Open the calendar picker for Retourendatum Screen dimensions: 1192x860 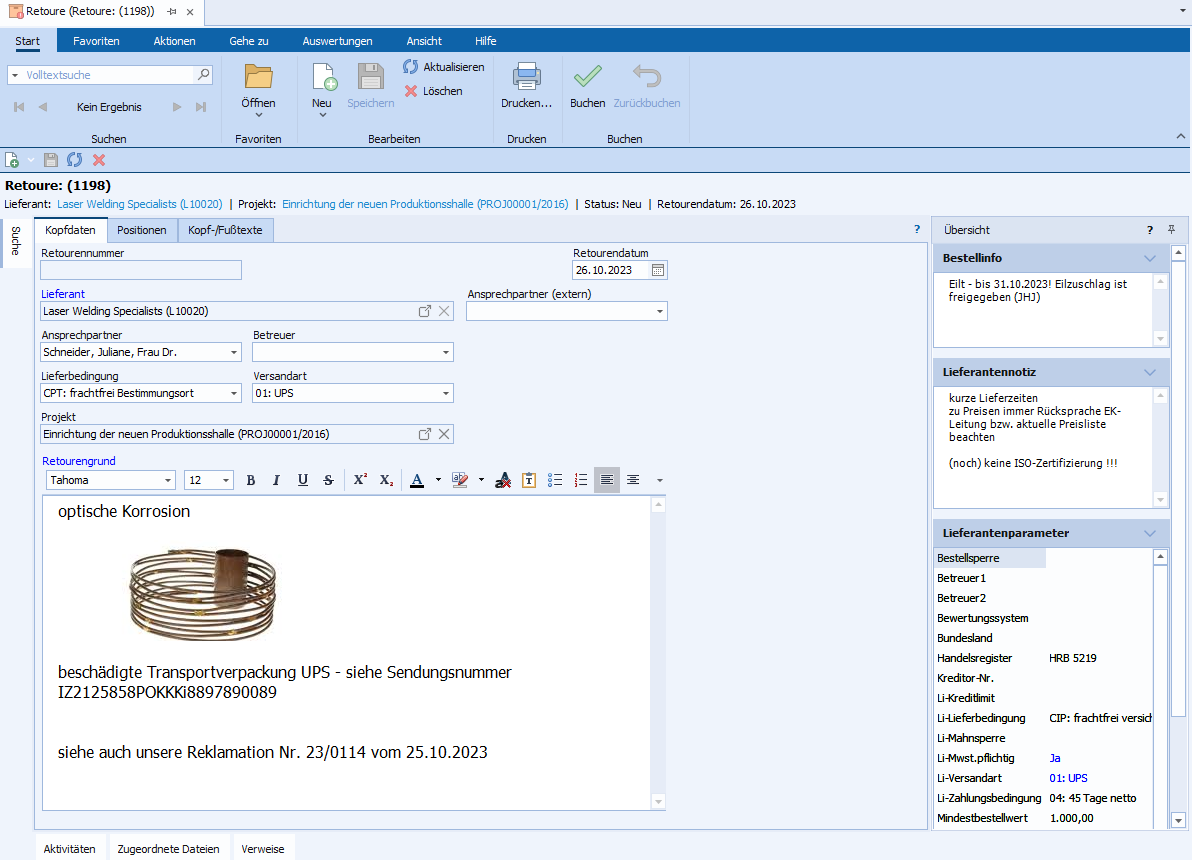(657, 270)
